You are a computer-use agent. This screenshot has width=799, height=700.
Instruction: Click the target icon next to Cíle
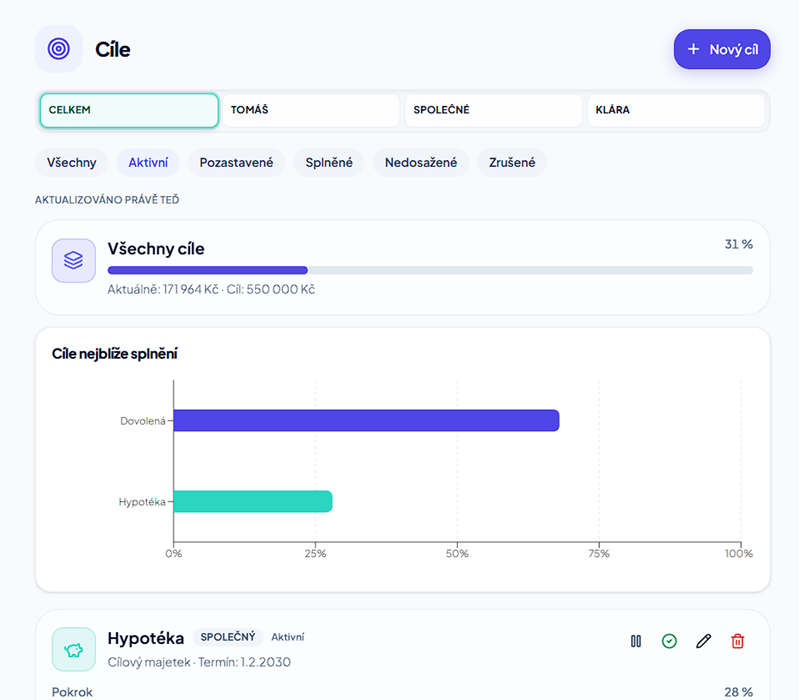click(59, 49)
